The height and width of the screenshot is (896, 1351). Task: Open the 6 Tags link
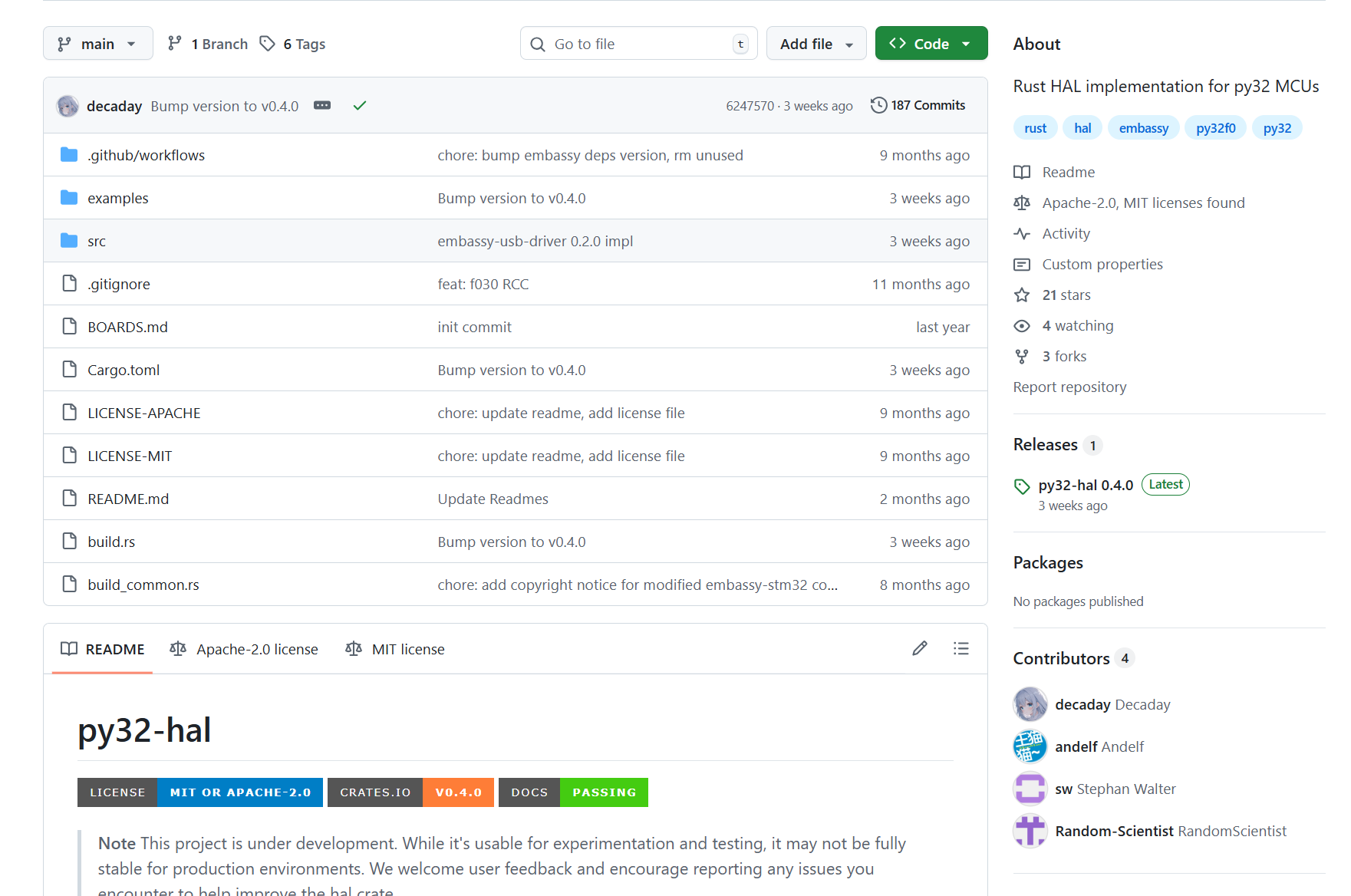tap(293, 44)
